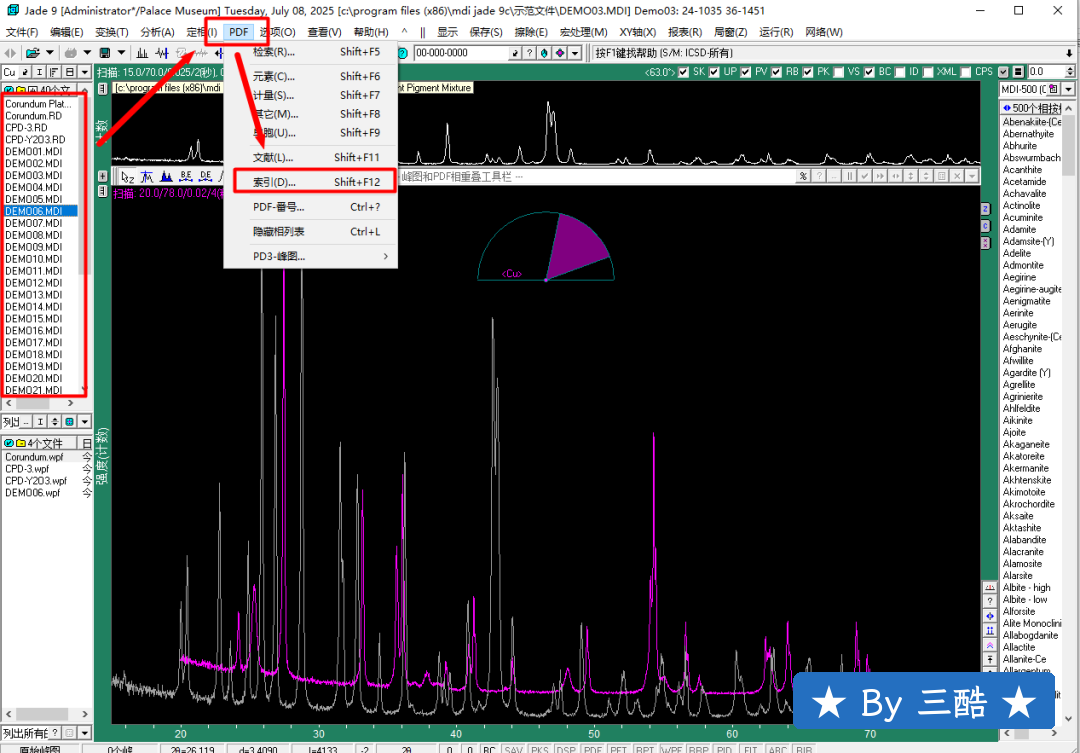Image resolution: width=1080 pixels, height=753 pixels.
Task: Click the purple diamond icon near PDF field
Action: tap(560, 53)
